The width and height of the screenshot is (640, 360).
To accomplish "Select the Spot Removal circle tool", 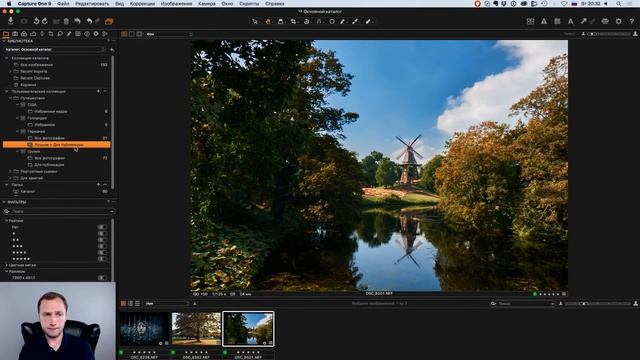I will [332, 21].
